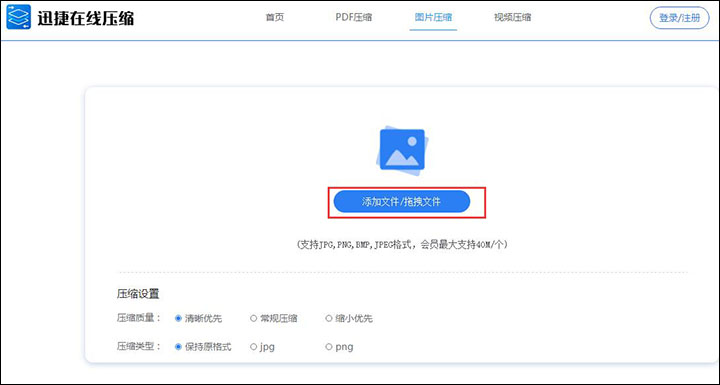
Task: Click the 压缩类型 label
Action: pyautogui.click(x=139, y=347)
